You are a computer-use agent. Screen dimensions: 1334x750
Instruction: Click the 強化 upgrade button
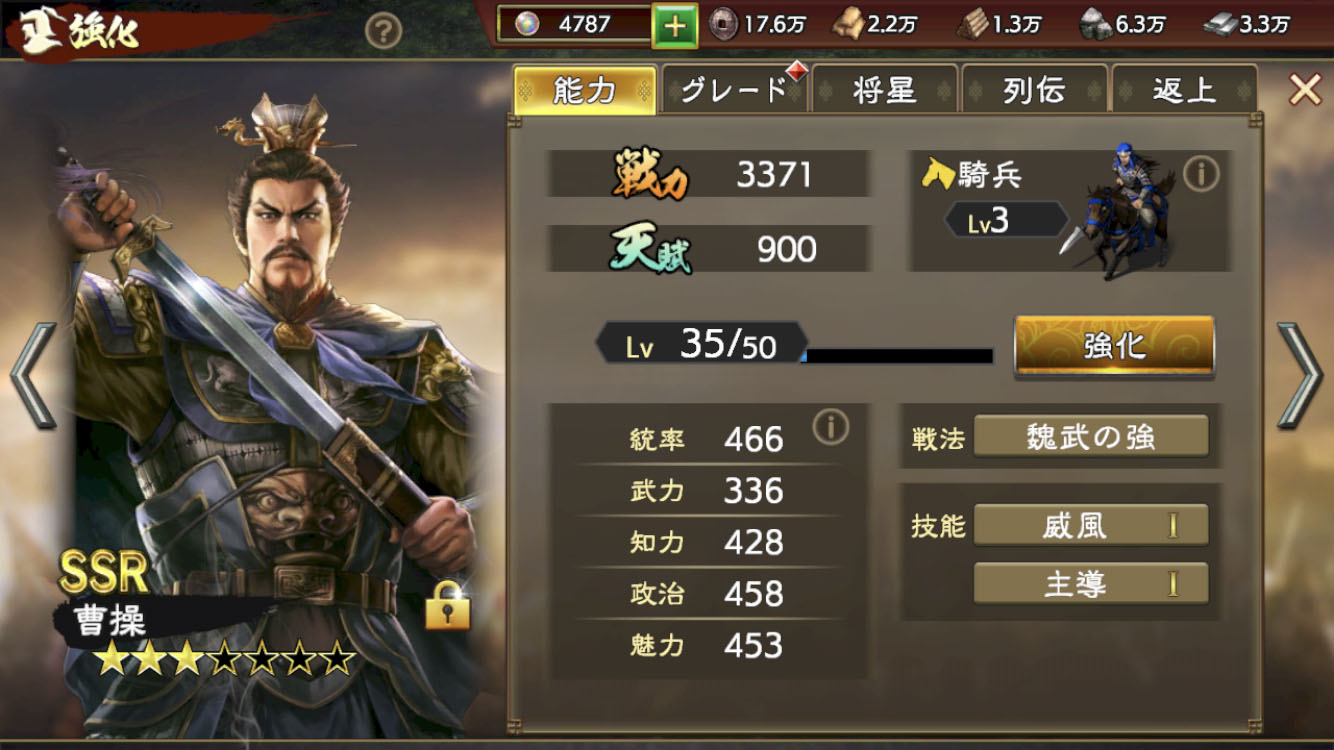1114,346
